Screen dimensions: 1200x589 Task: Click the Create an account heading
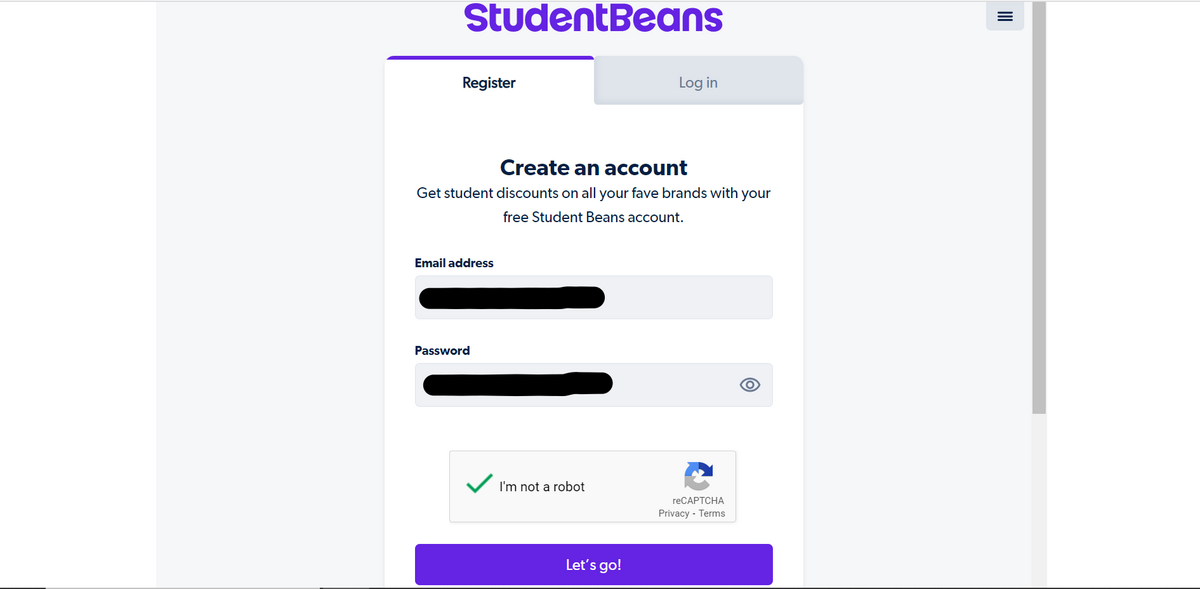coord(594,167)
